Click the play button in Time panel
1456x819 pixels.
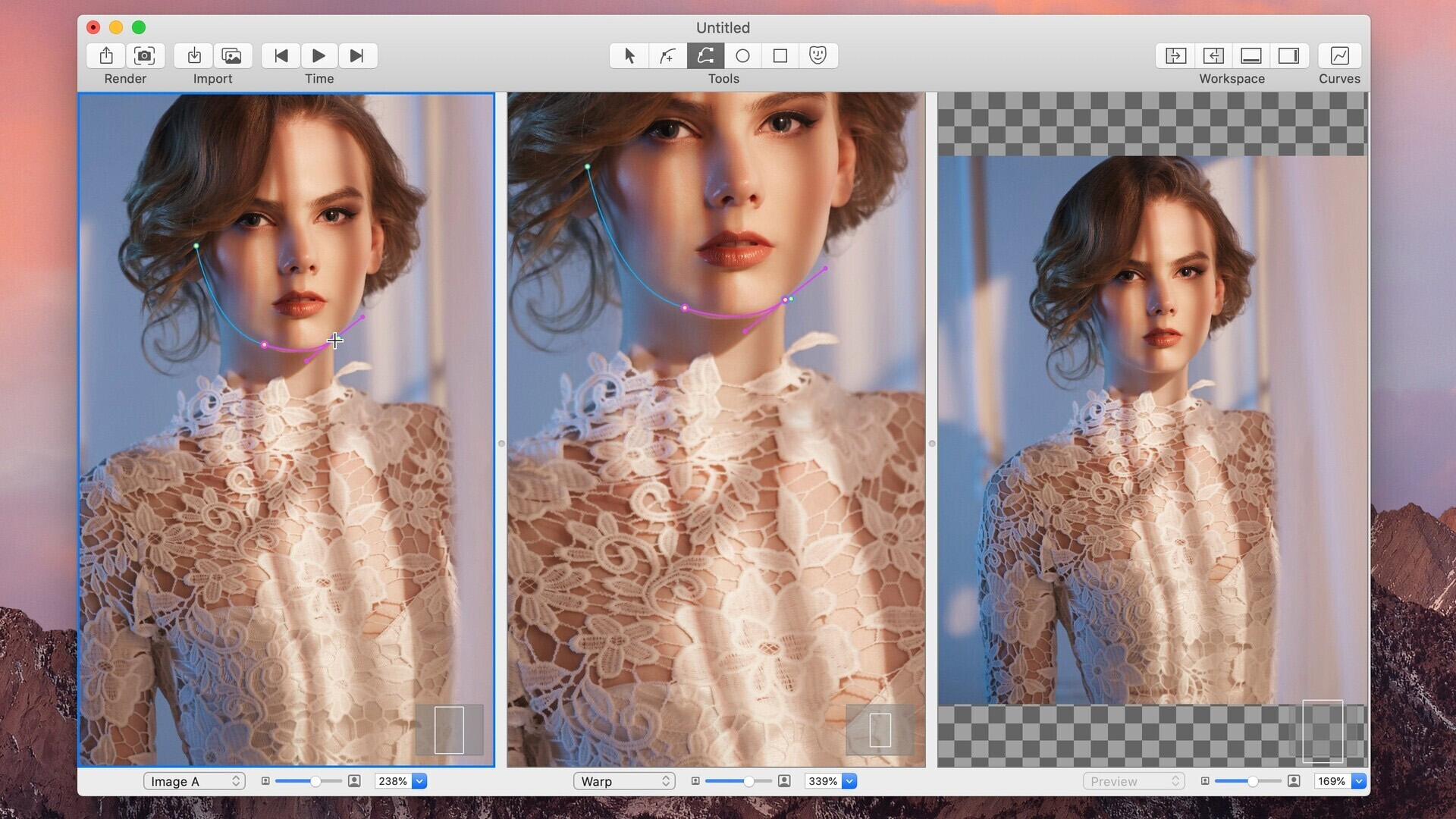coord(318,55)
